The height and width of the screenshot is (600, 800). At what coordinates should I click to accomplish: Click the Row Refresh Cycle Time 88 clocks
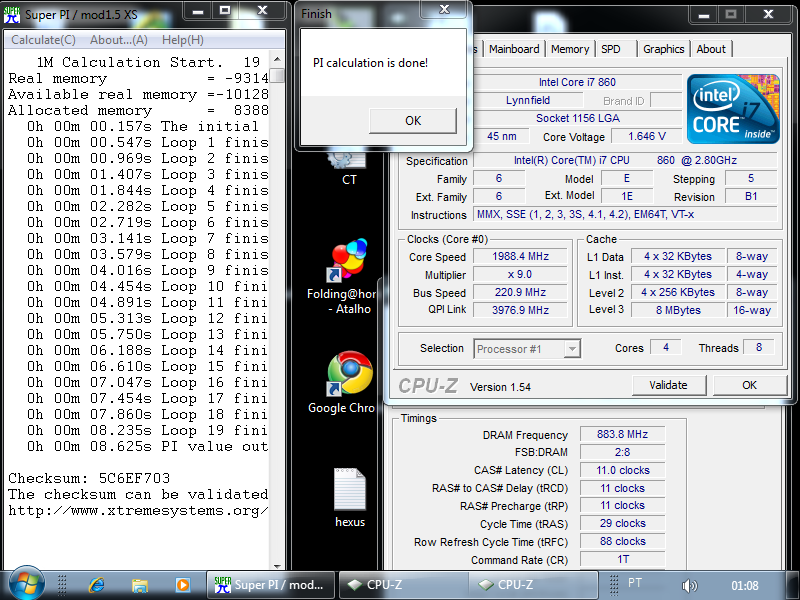[x=622, y=541]
